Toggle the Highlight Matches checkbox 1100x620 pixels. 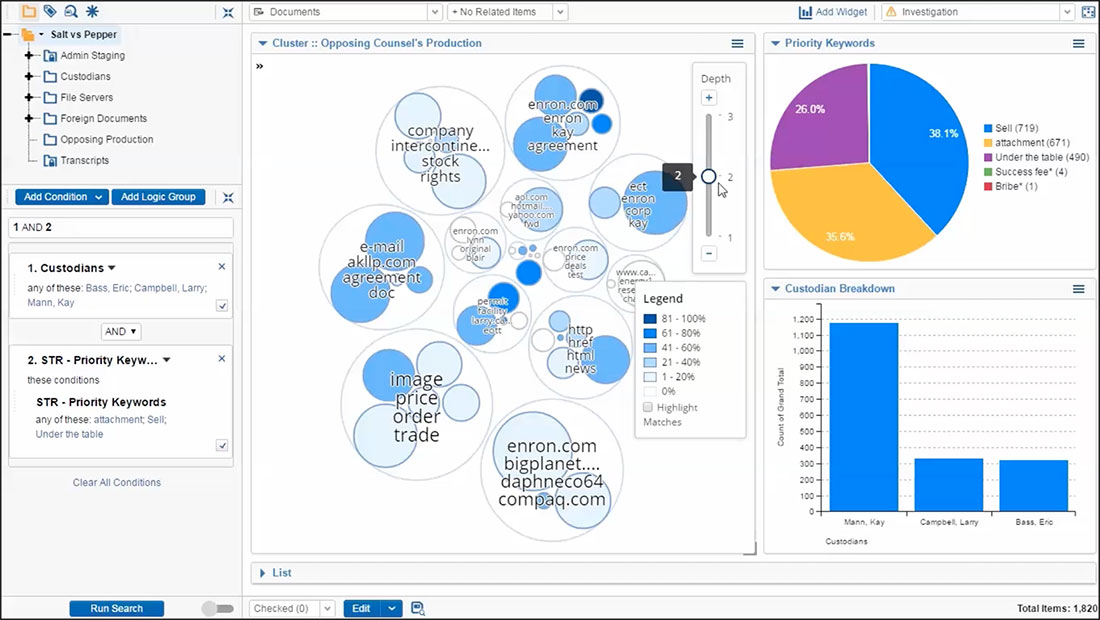point(648,408)
